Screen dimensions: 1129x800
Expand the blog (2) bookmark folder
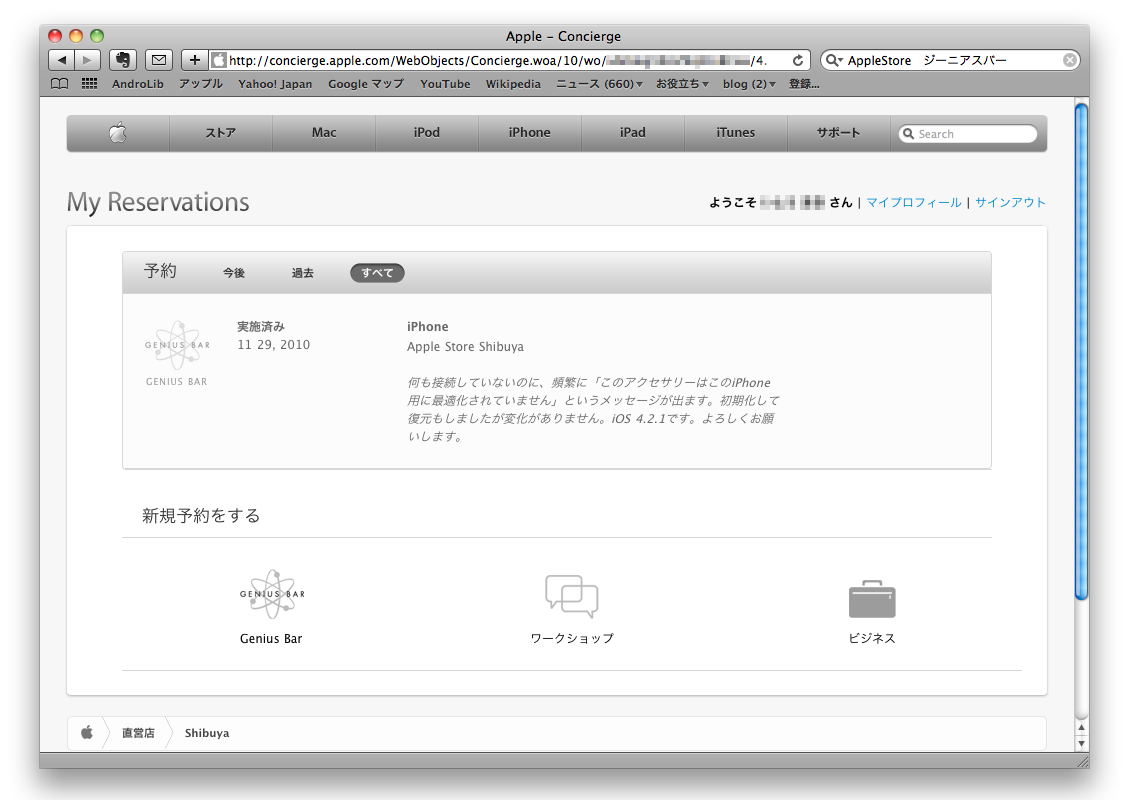click(x=749, y=84)
